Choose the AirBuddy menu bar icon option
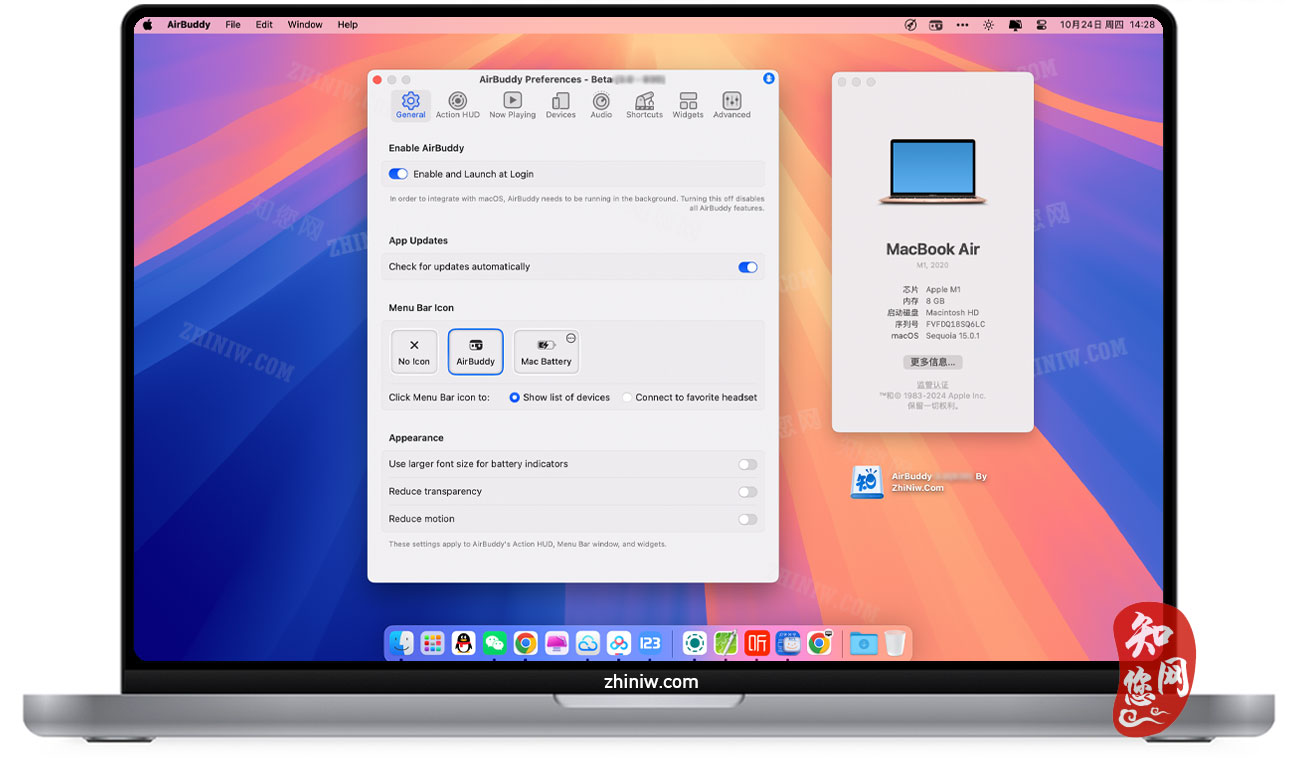Image resolution: width=1298 pixels, height=779 pixels. point(475,352)
